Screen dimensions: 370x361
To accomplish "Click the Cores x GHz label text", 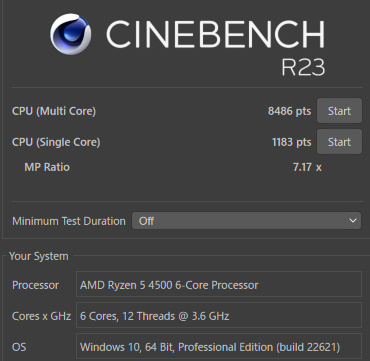I will (41, 316).
